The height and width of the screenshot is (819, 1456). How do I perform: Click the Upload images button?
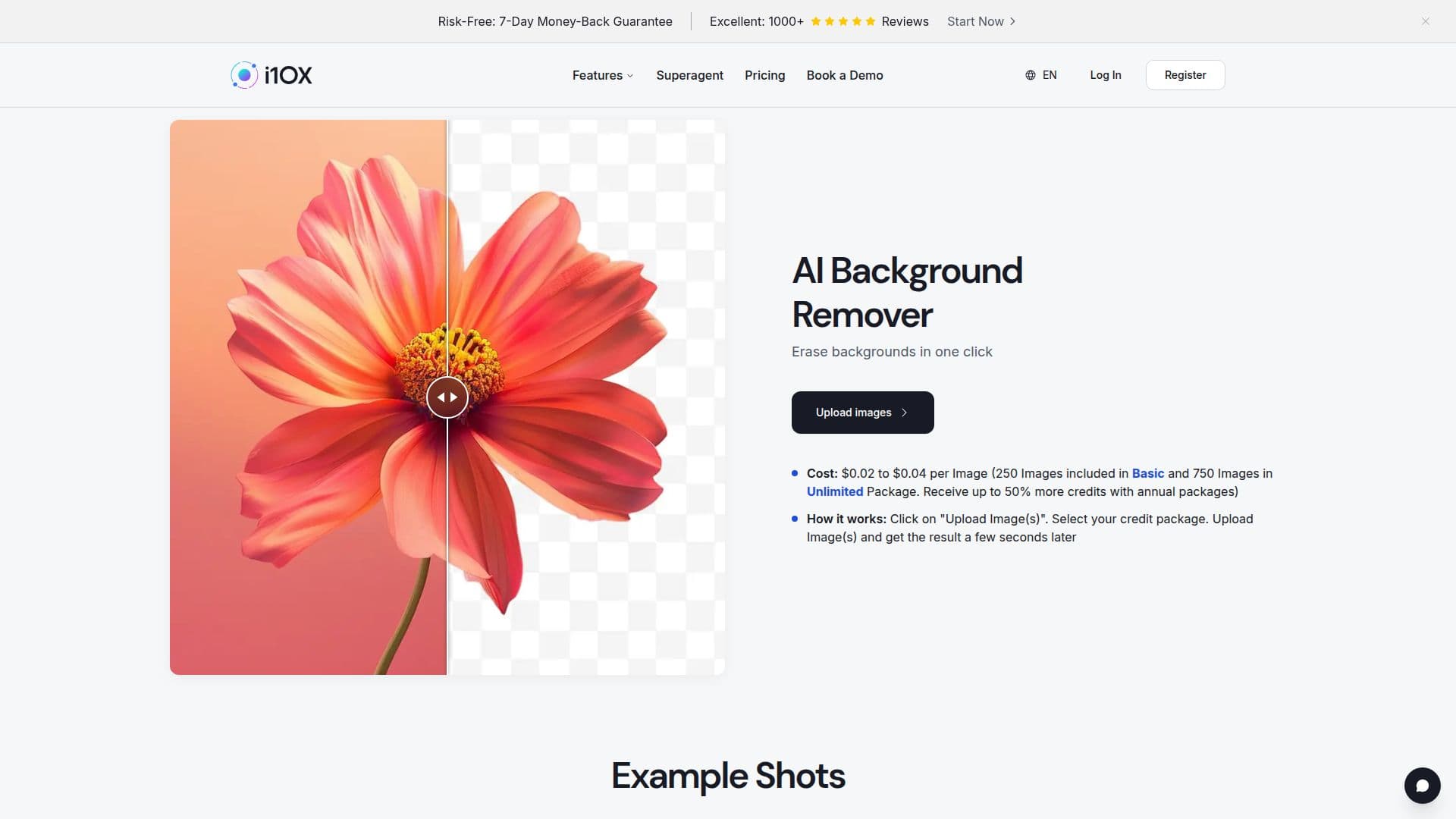[862, 413]
